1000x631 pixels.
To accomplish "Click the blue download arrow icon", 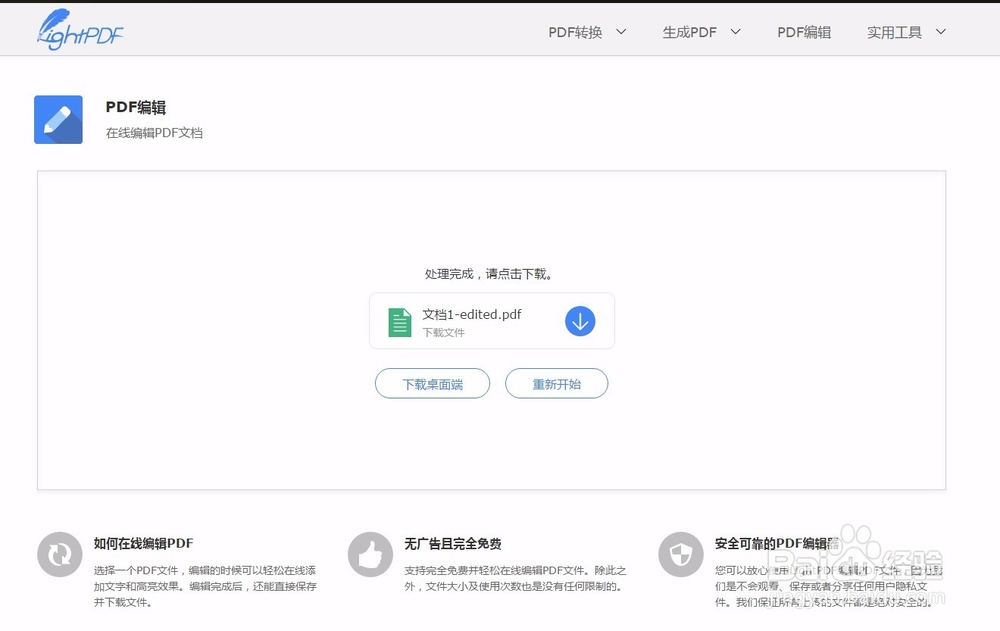I will (x=580, y=320).
